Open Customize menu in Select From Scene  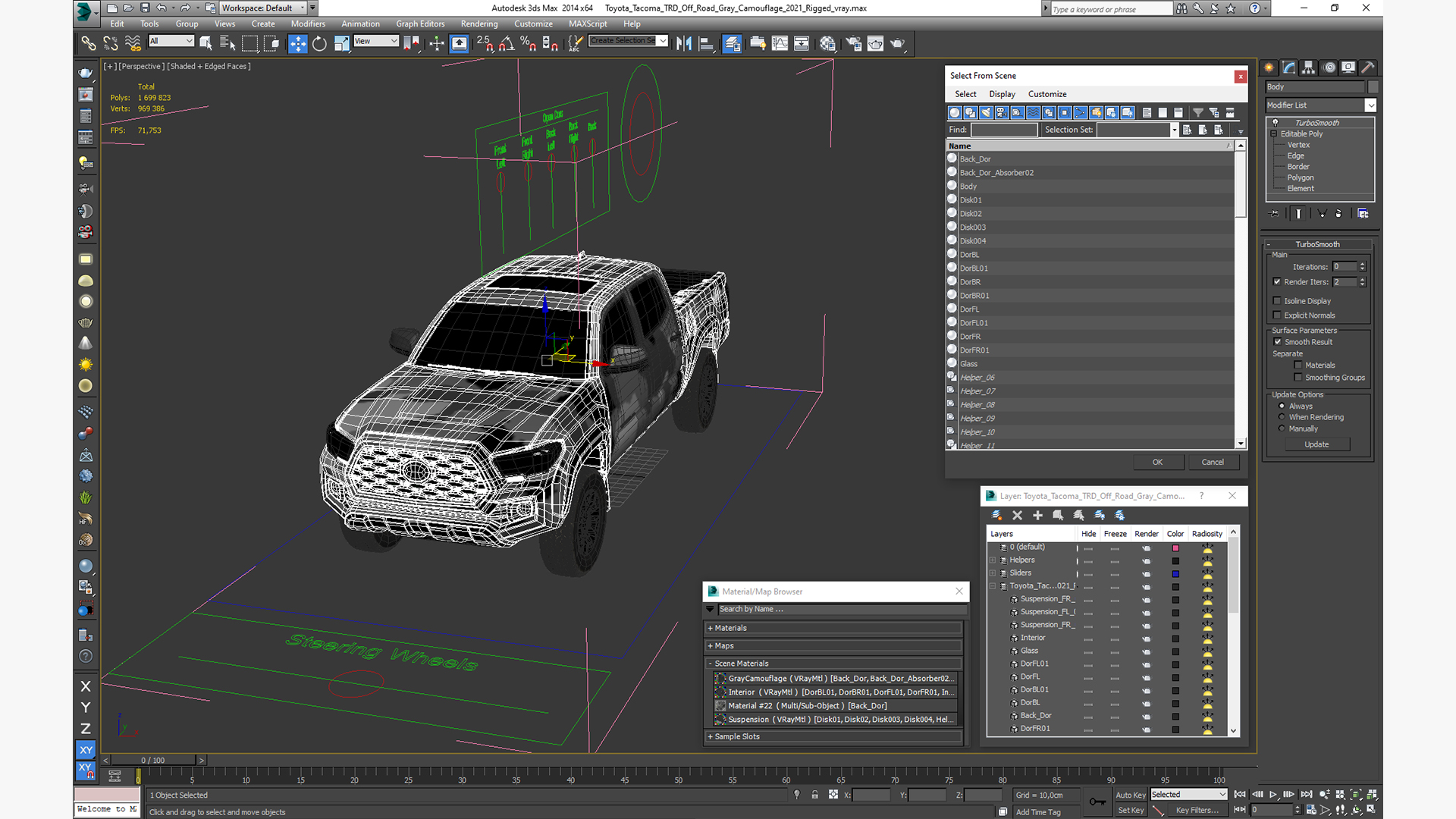(1047, 94)
